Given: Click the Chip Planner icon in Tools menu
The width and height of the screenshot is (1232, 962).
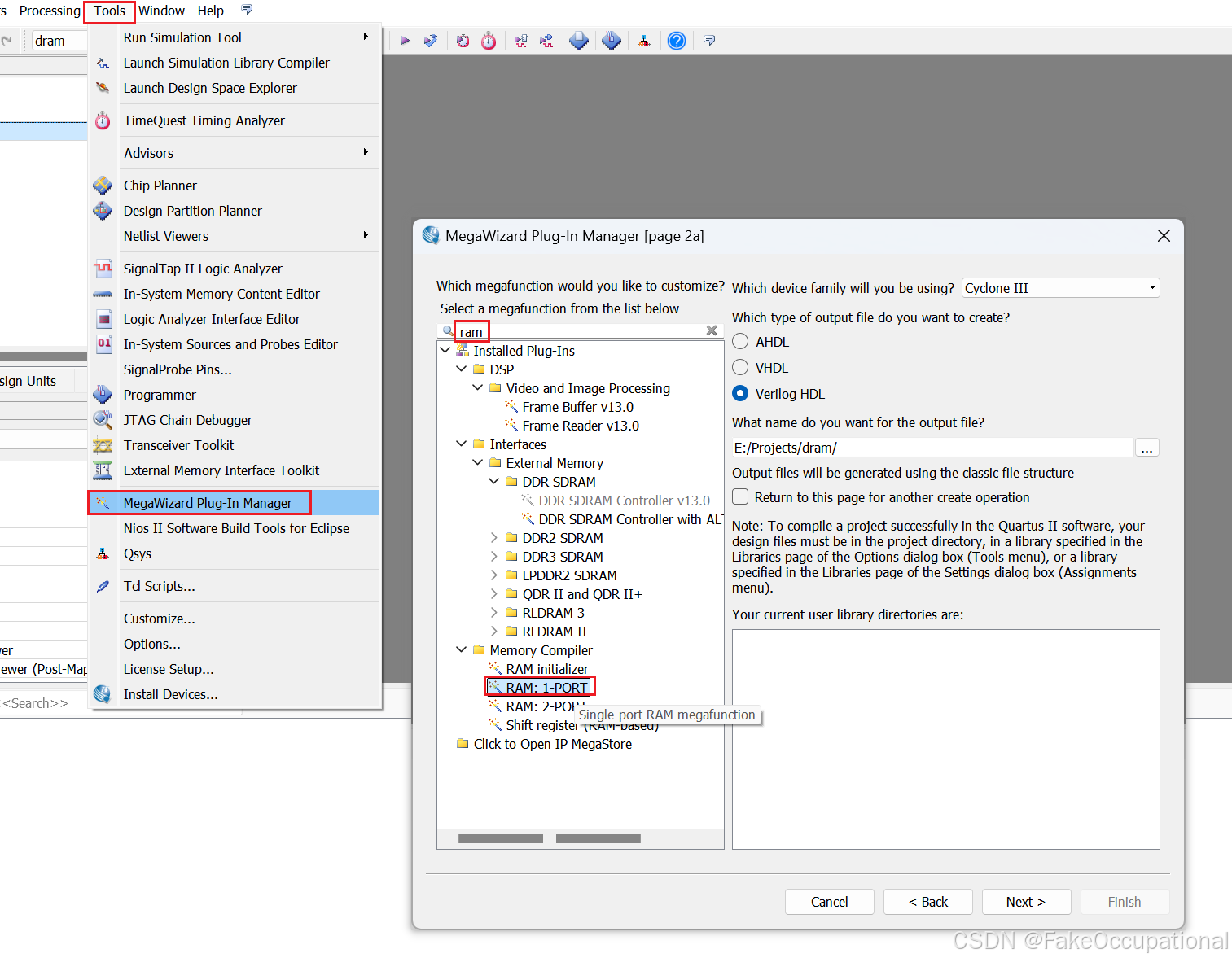Looking at the screenshot, I should point(103,186).
